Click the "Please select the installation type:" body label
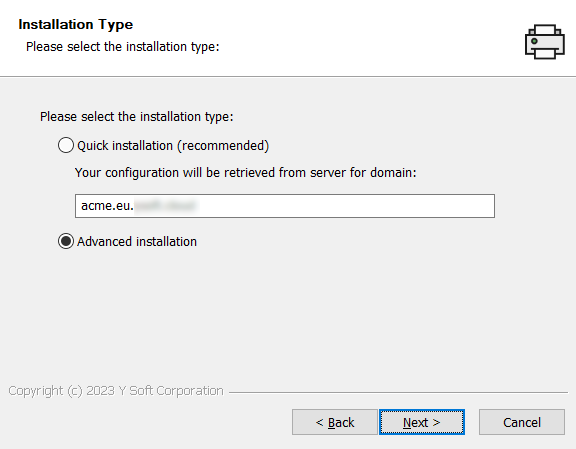 click(137, 116)
